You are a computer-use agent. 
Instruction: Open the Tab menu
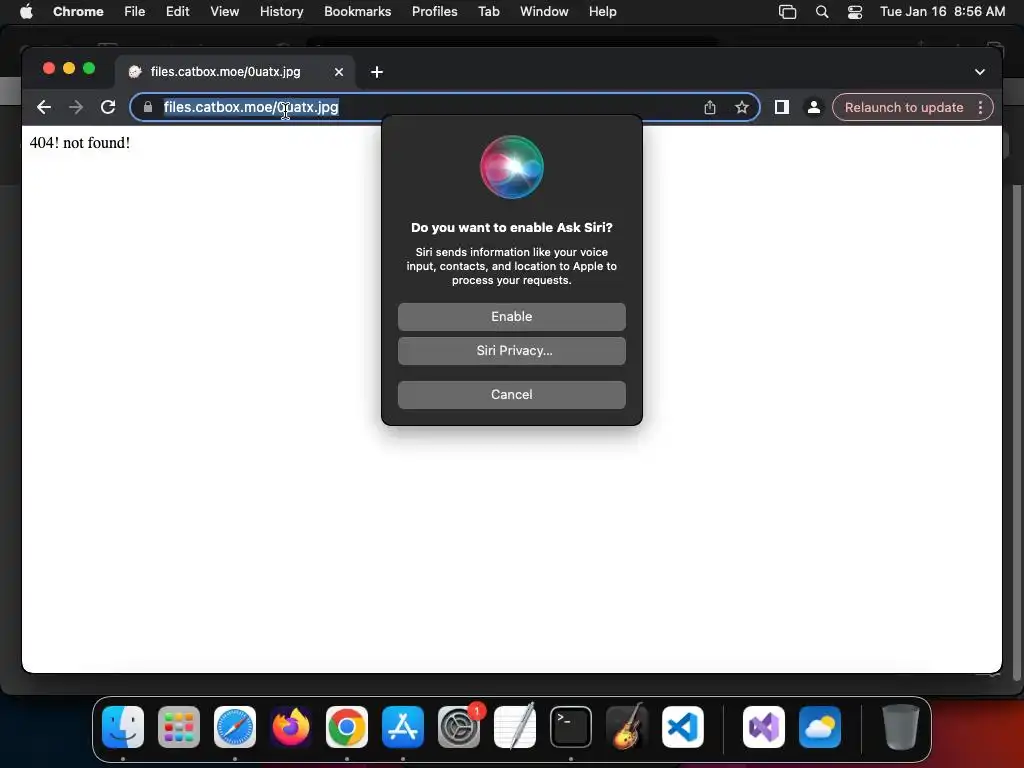488,11
